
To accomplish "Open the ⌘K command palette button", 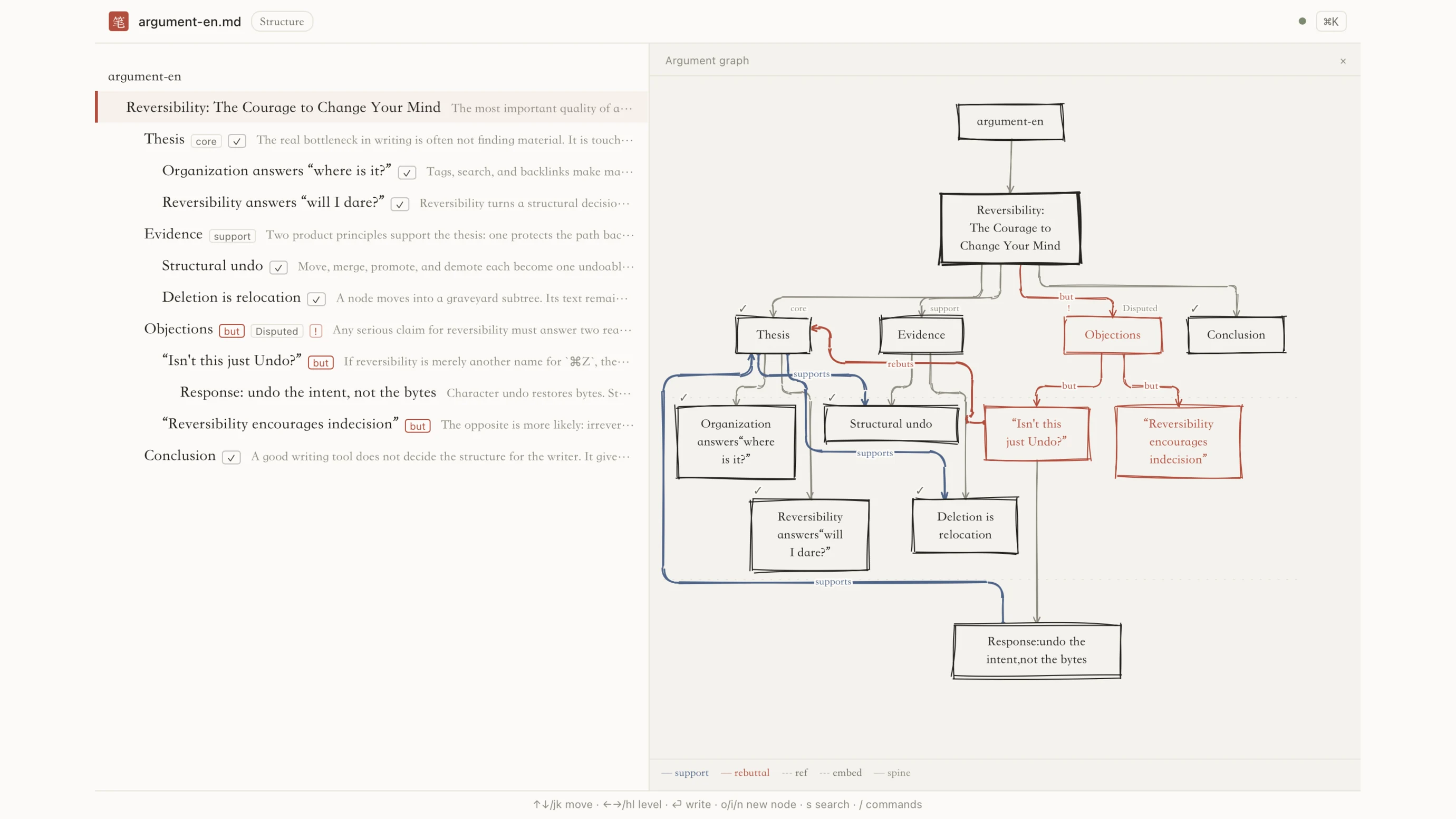I will [x=1330, y=22].
